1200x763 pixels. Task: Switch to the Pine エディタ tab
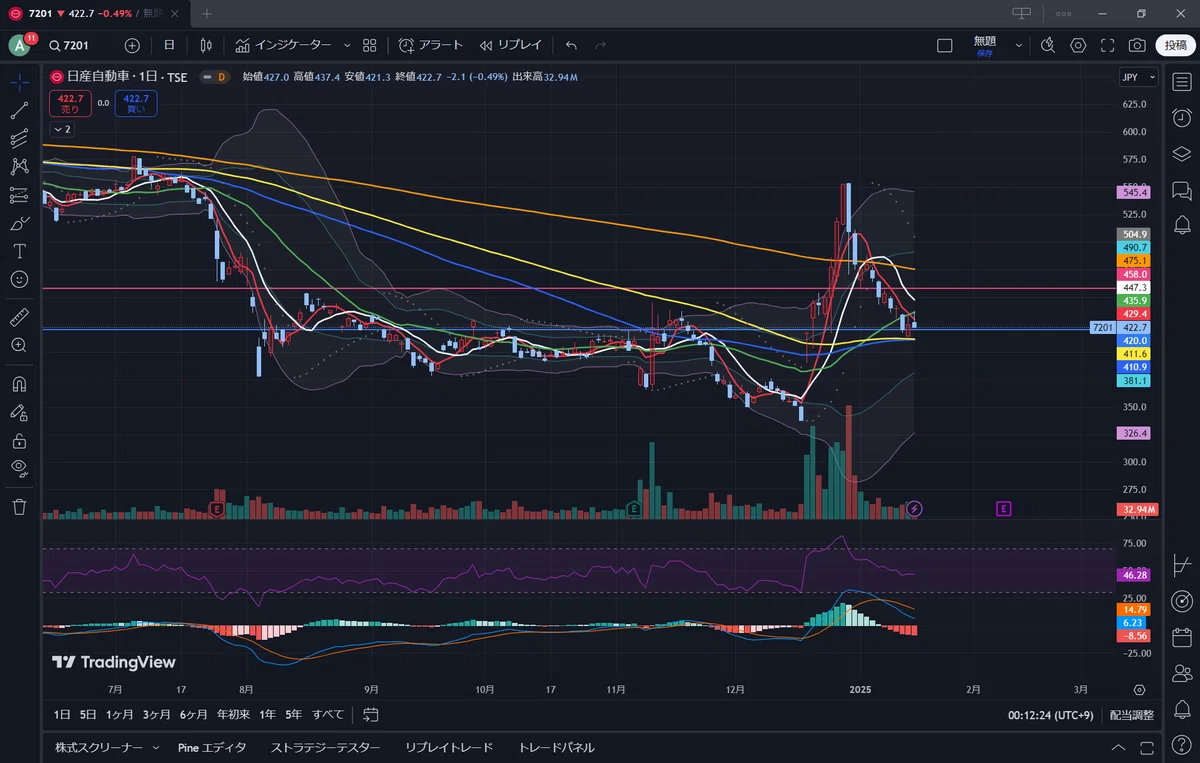(212, 747)
